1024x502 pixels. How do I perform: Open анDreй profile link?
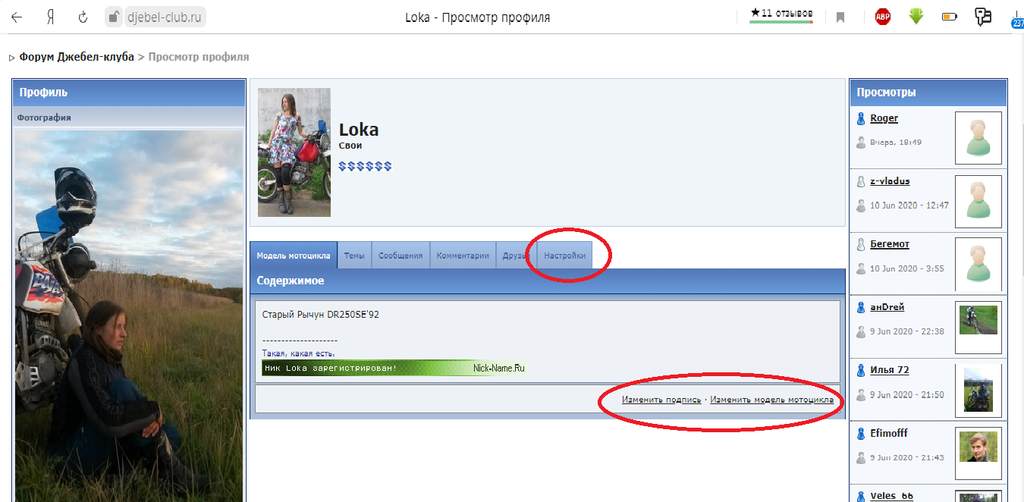pyautogui.click(x=887, y=307)
